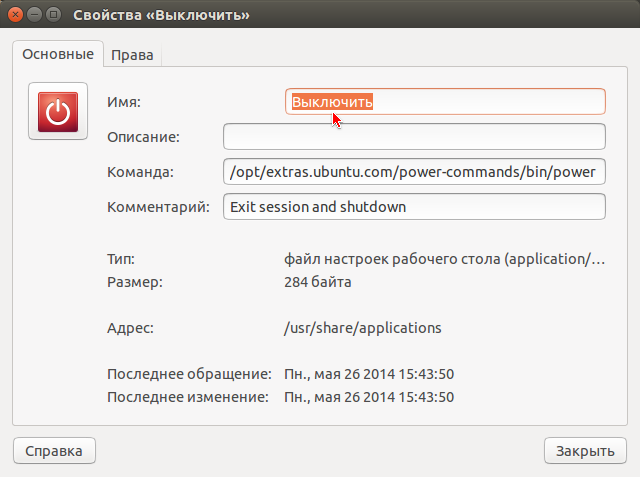The image size is (640, 477).
Task: Focus the empty Описание field
Action: point(414,137)
